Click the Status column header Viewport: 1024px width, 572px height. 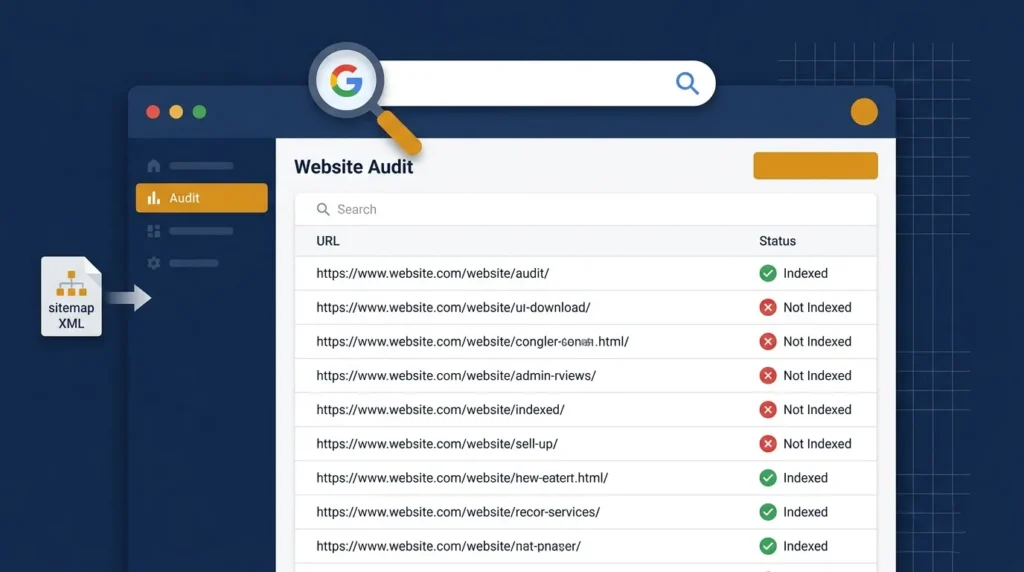pyautogui.click(x=777, y=241)
